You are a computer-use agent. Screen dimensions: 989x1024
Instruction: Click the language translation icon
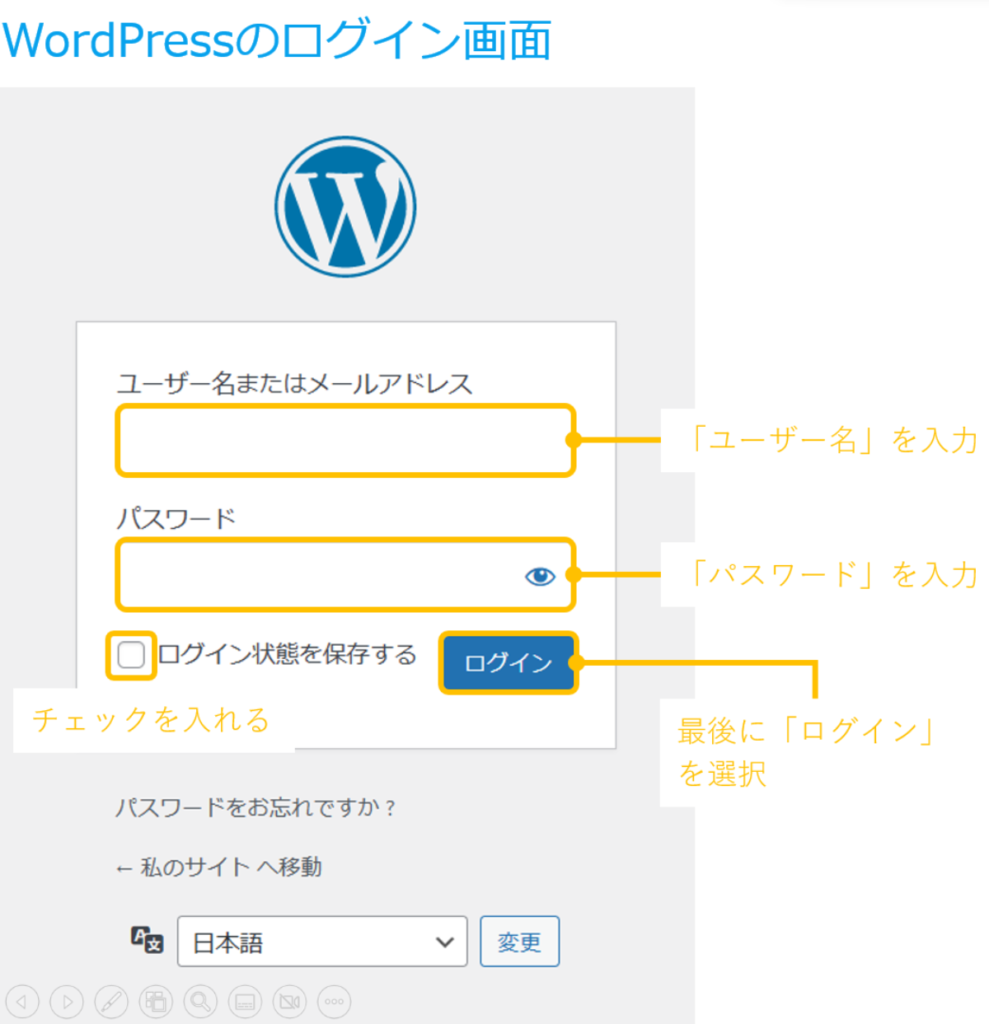click(x=147, y=940)
